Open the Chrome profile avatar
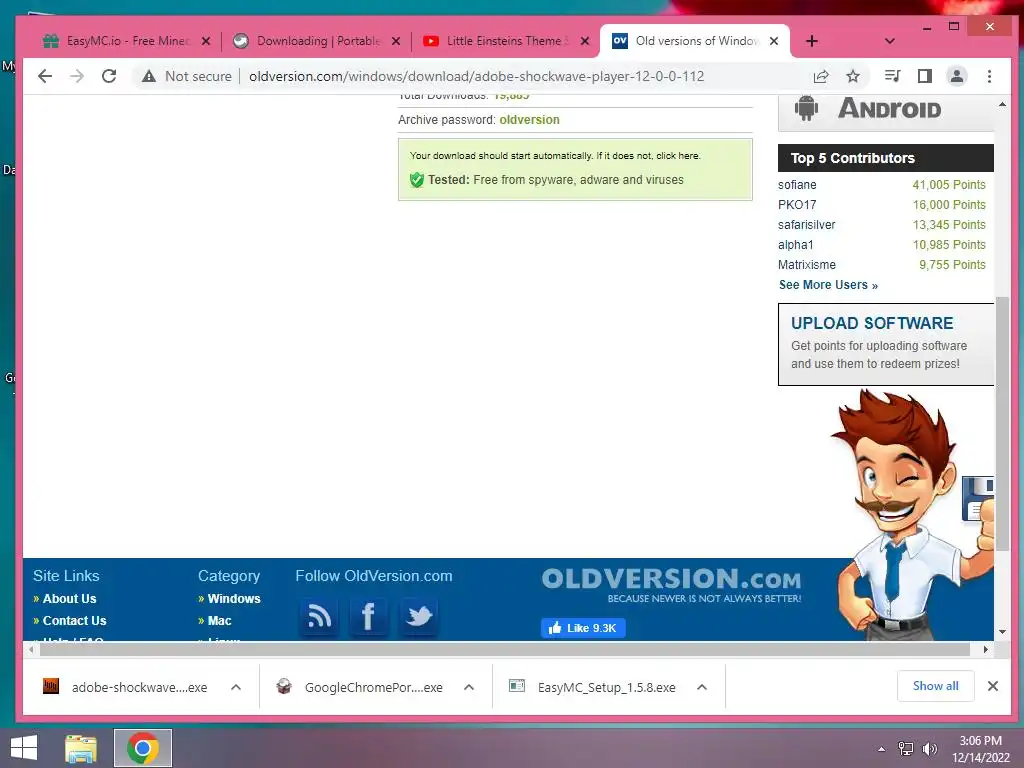 click(x=957, y=76)
